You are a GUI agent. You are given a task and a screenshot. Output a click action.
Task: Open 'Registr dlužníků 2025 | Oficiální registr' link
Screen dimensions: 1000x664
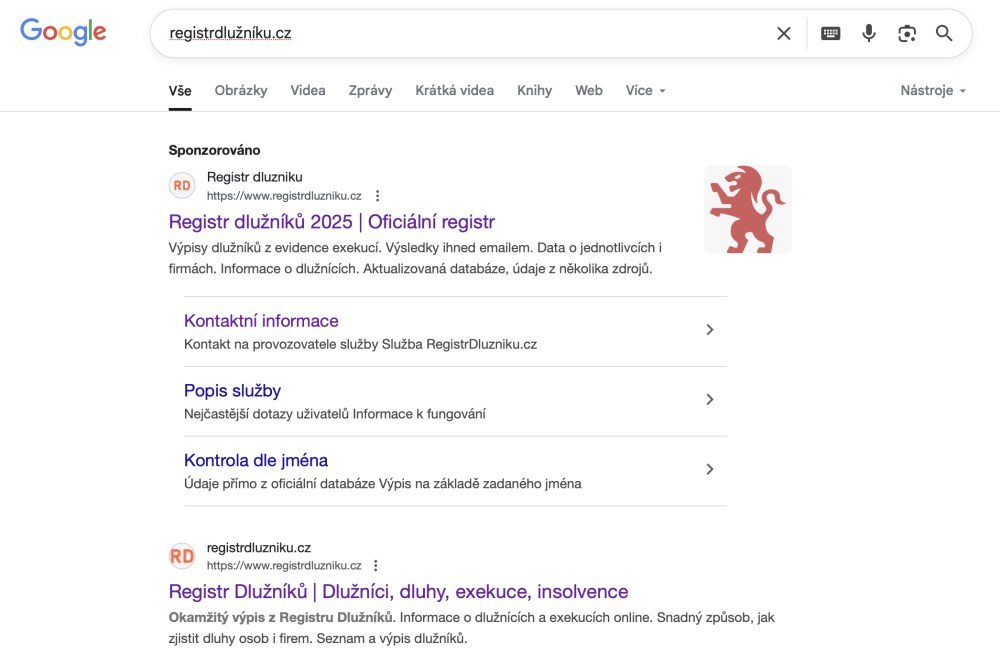[332, 222]
